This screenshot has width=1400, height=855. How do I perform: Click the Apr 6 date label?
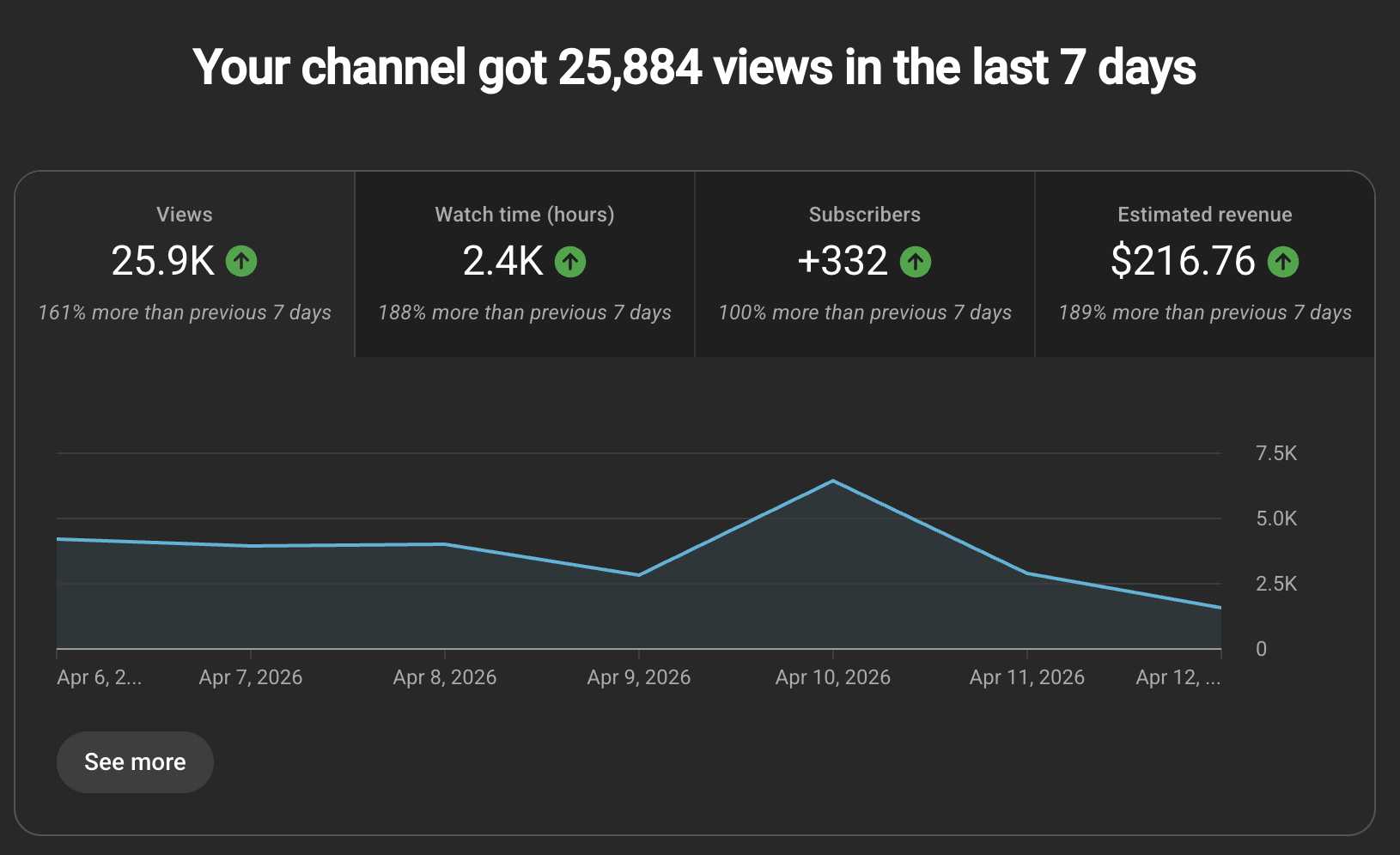coord(97,677)
